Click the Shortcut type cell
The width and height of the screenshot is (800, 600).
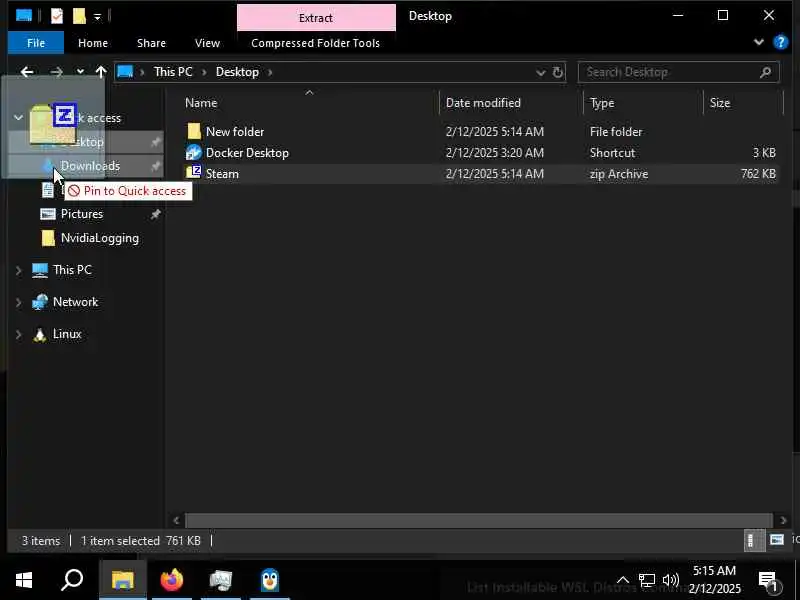(x=612, y=153)
